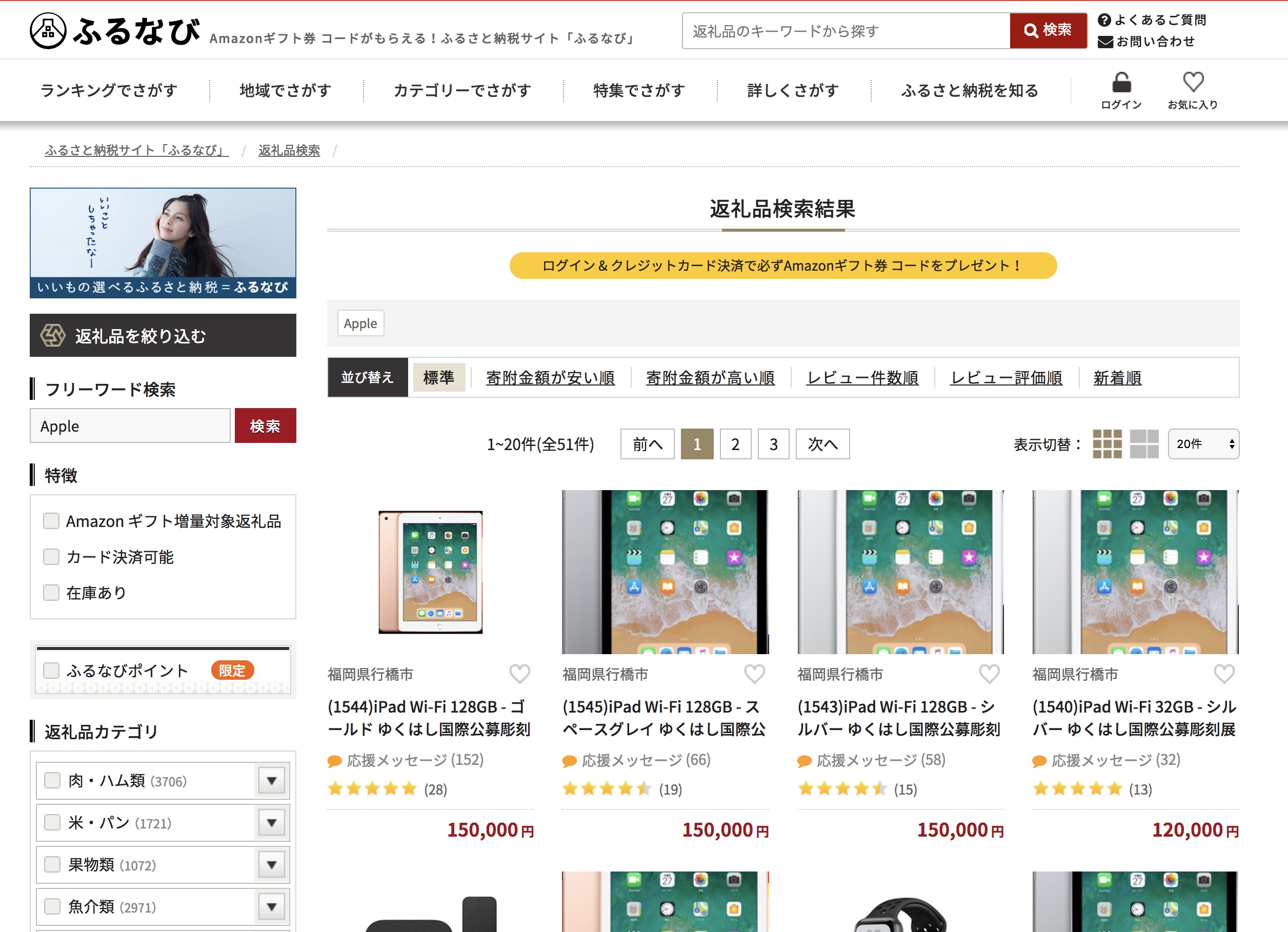Tick Amazonギフト増量対象返礼品 checkbox

51,521
